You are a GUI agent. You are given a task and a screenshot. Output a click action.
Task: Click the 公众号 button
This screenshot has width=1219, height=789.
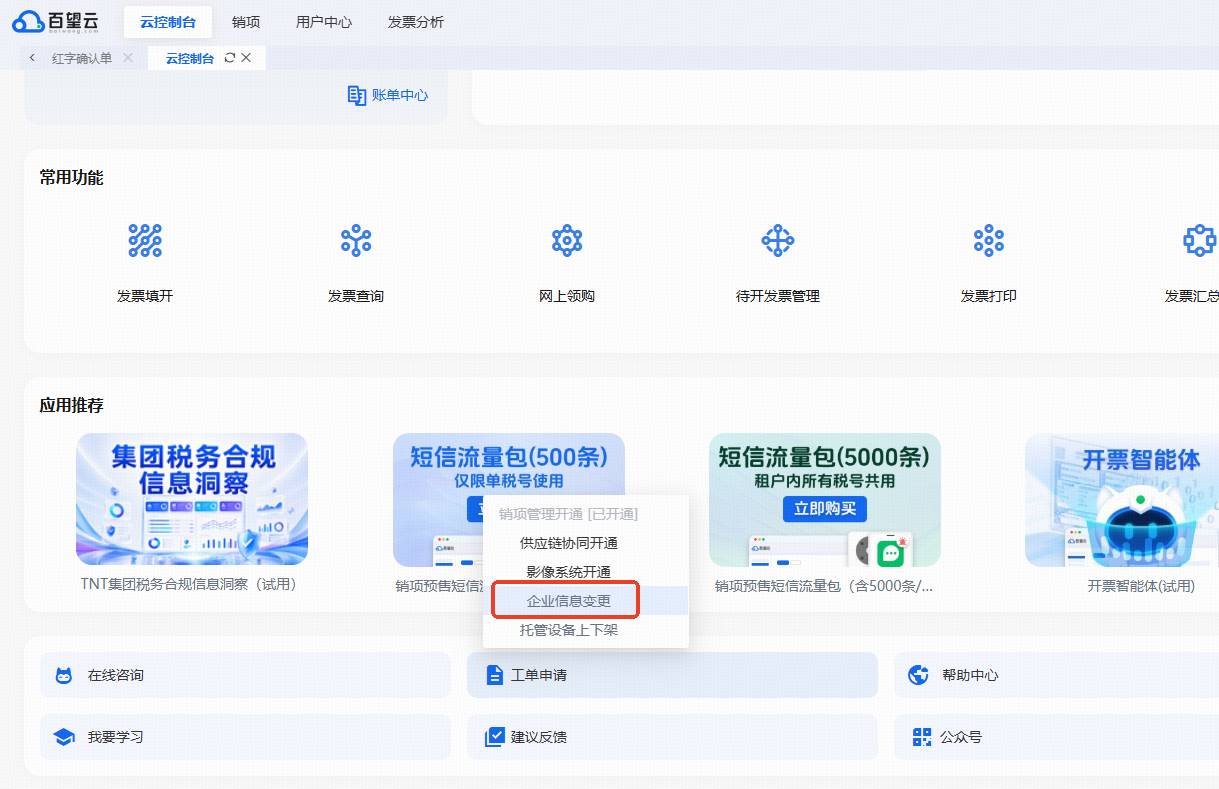click(1056, 737)
